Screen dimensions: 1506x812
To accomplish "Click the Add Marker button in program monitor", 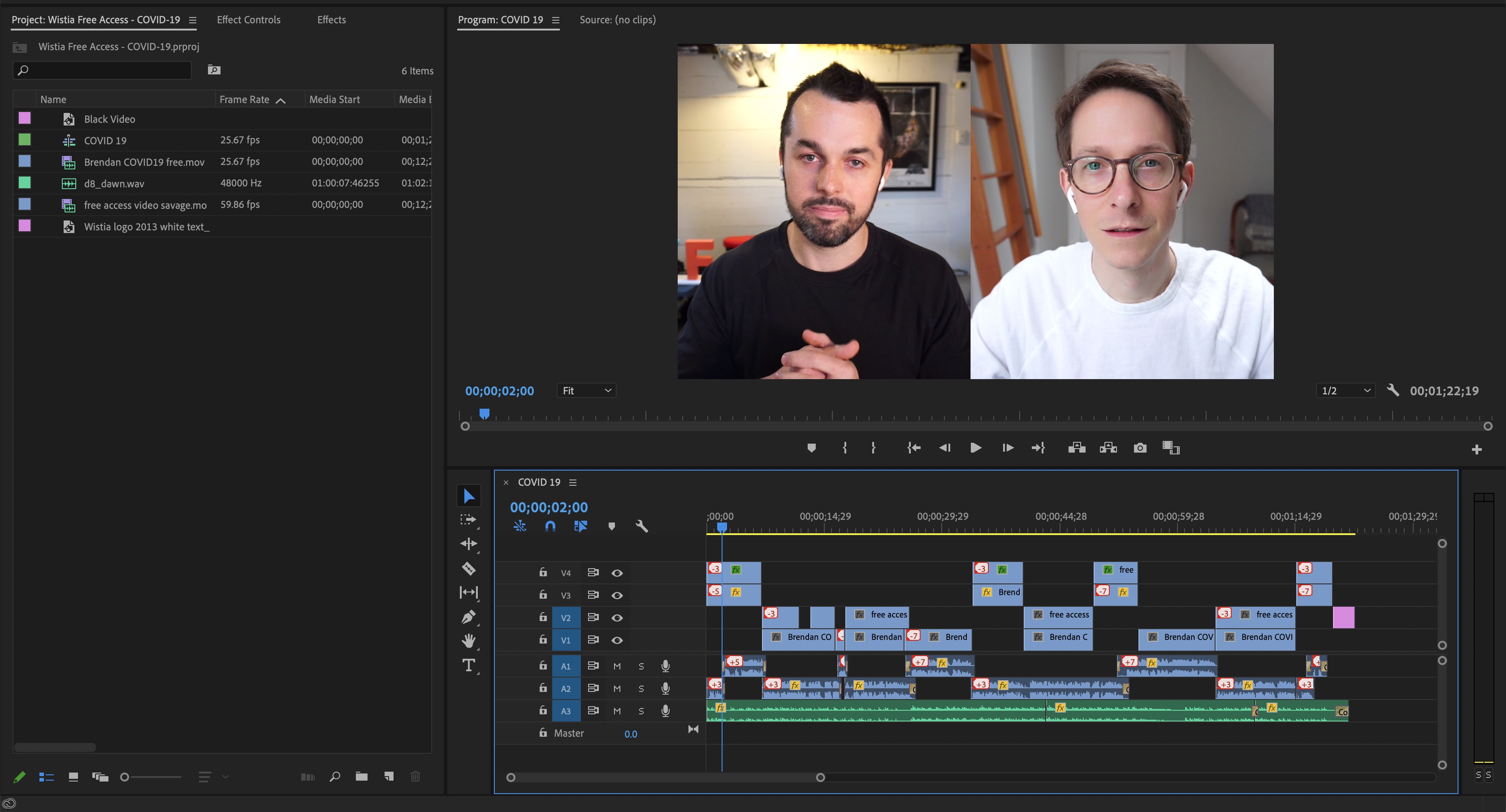I will [811, 448].
